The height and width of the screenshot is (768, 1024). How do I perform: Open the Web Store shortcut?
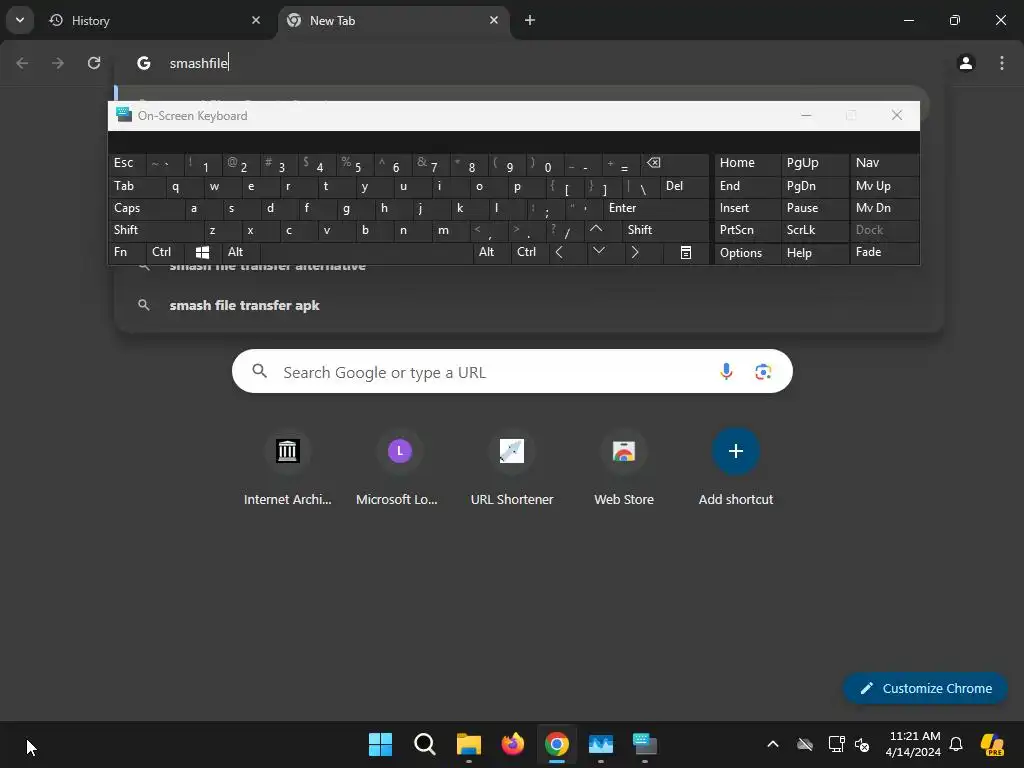[x=624, y=468]
